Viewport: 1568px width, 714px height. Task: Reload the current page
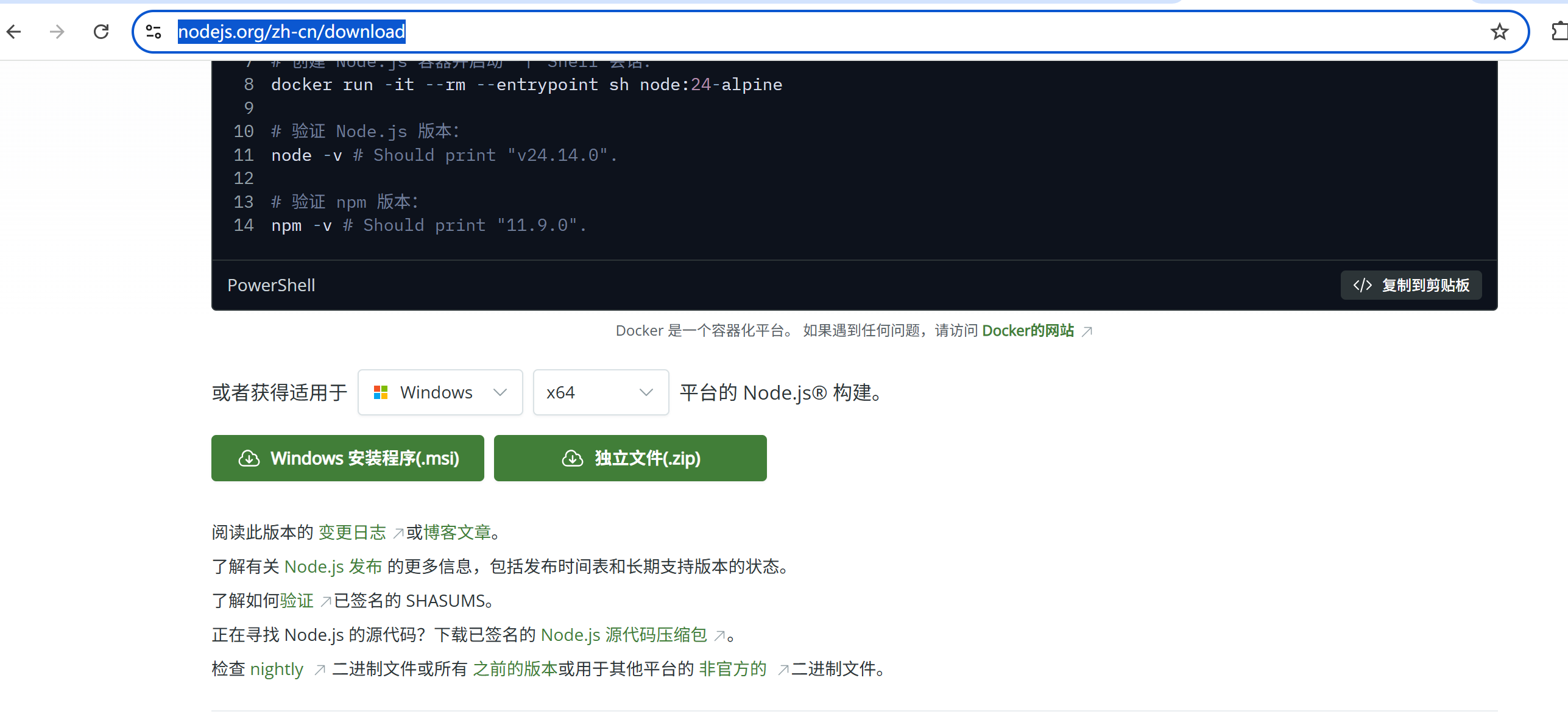coord(101,31)
